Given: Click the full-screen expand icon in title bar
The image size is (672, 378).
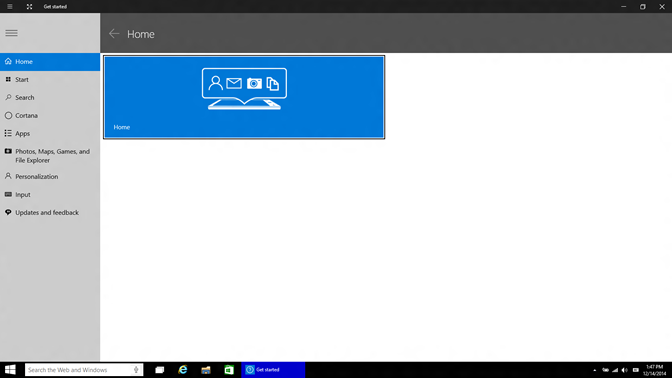Looking at the screenshot, I should click(x=29, y=6).
